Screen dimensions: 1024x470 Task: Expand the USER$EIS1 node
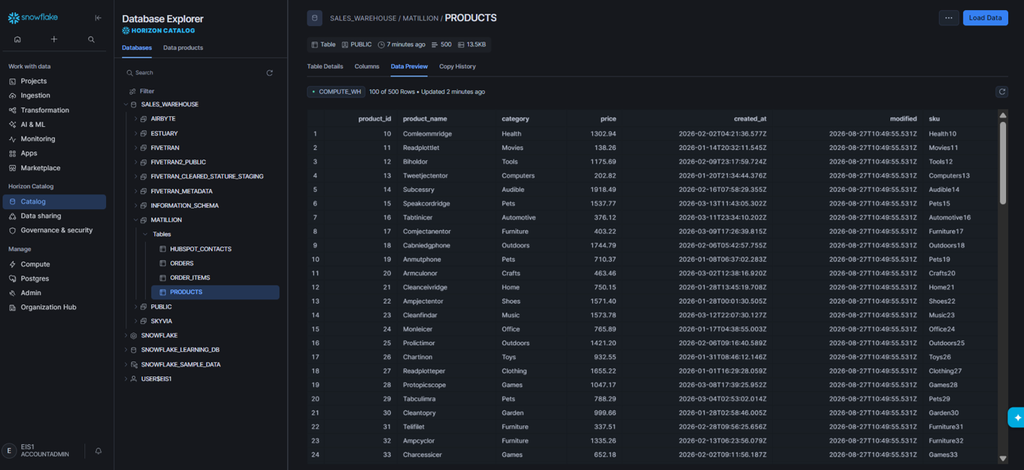[x=126, y=379]
